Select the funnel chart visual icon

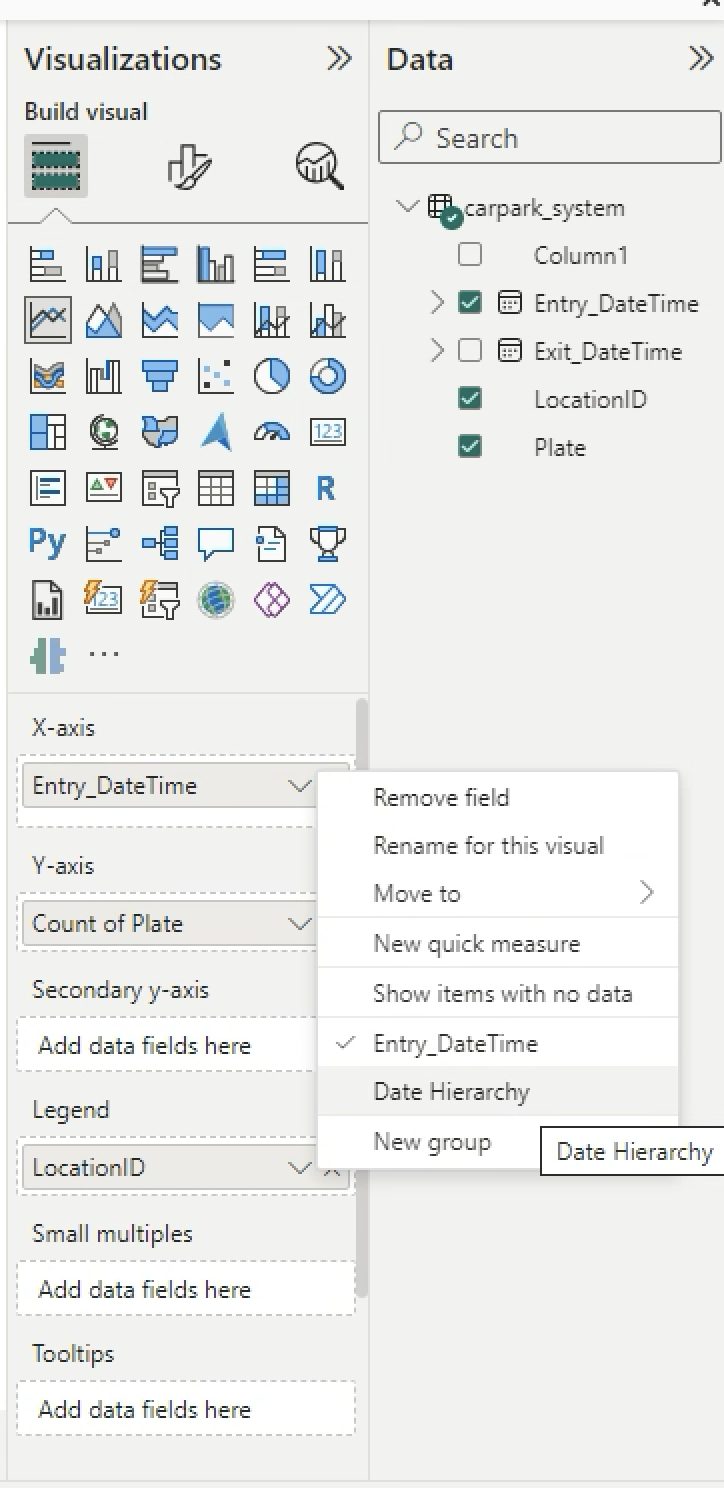tap(160, 376)
